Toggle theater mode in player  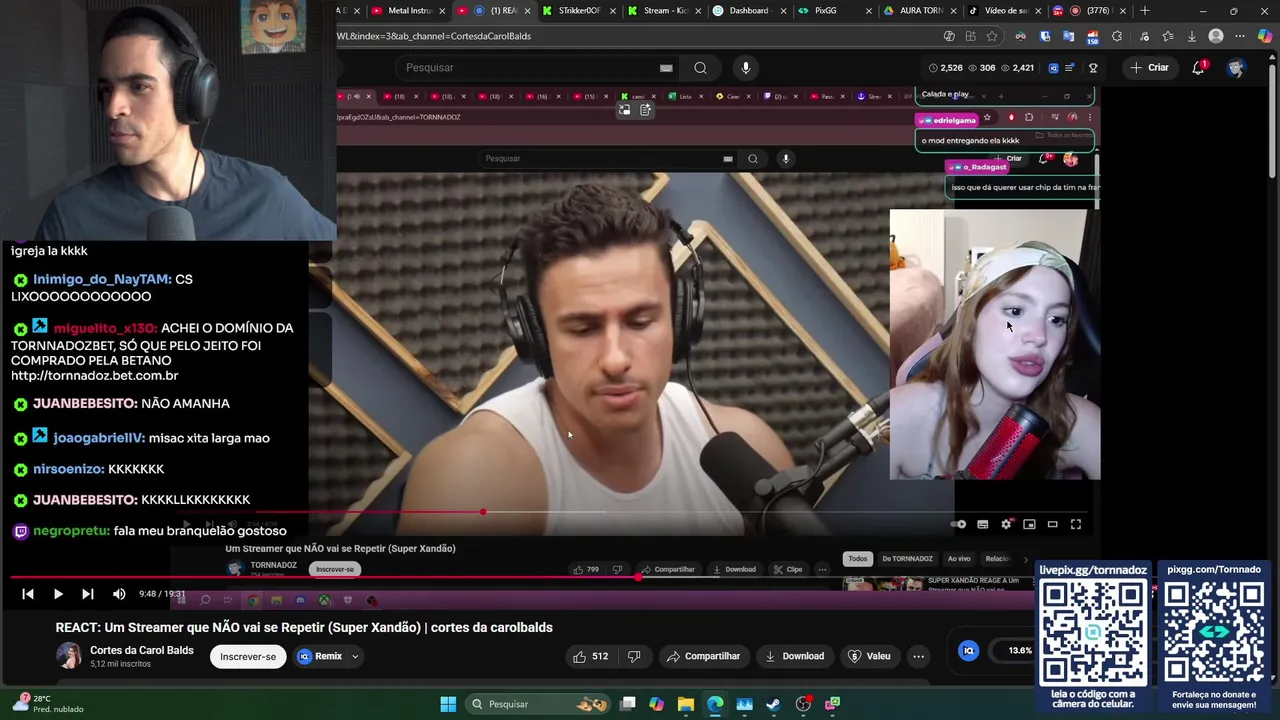[1052, 524]
